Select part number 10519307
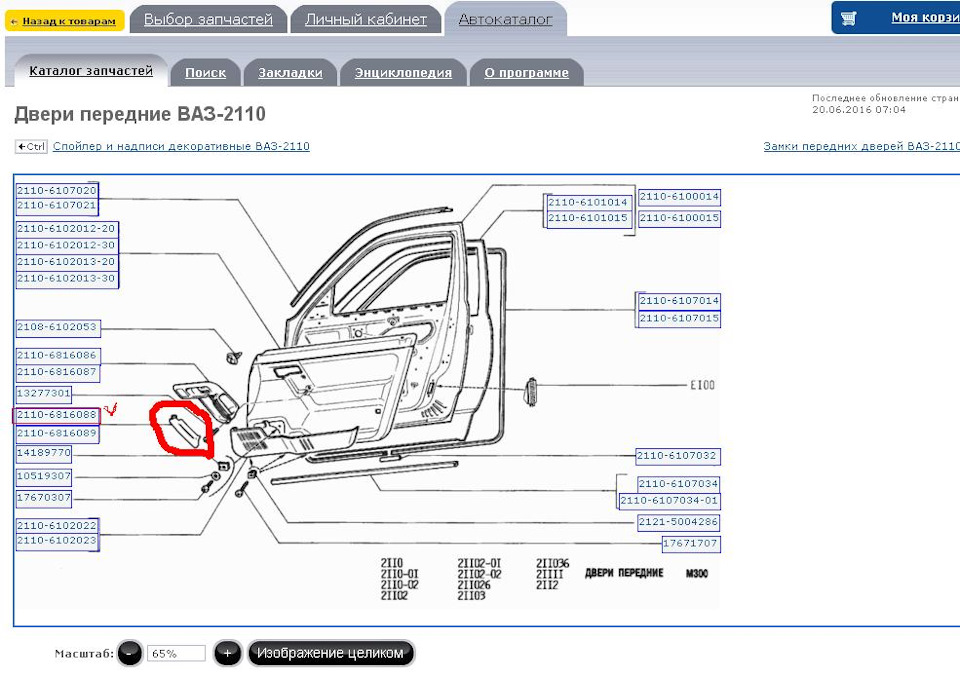 pyautogui.click(x=43, y=476)
